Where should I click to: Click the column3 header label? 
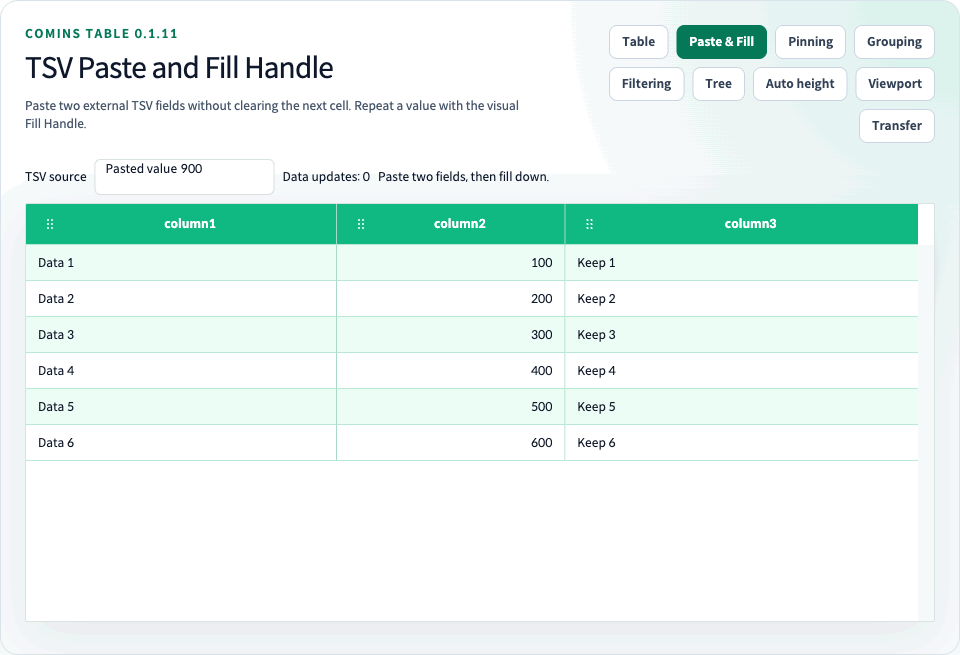(750, 224)
